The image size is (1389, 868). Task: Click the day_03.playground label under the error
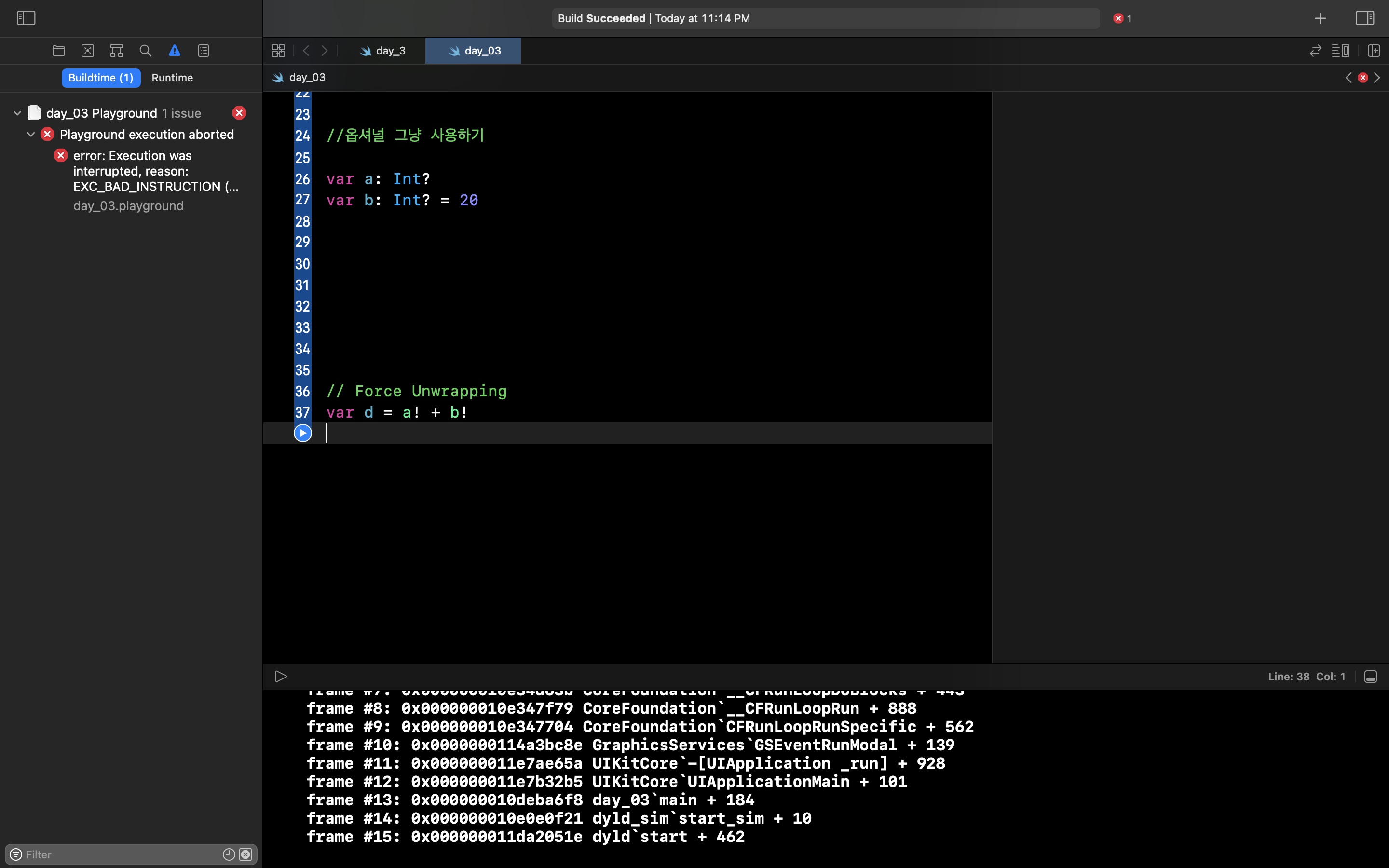[129, 205]
